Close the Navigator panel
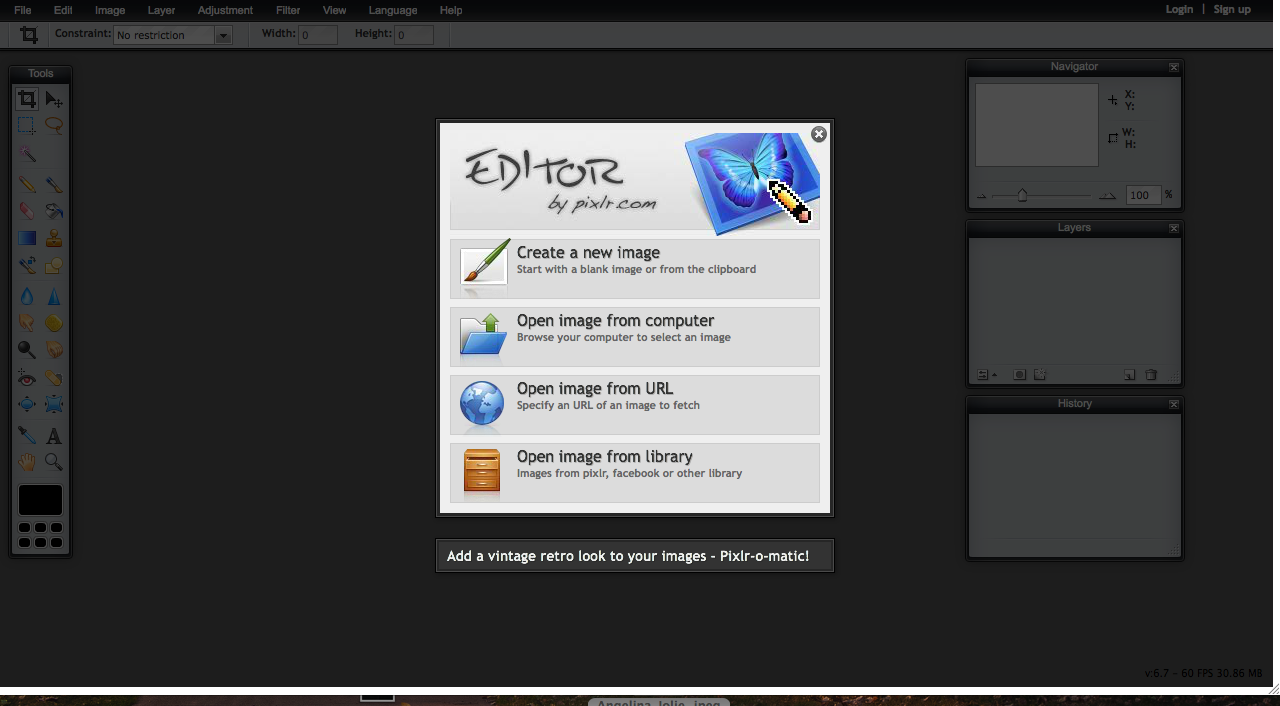 point(1174,67)
